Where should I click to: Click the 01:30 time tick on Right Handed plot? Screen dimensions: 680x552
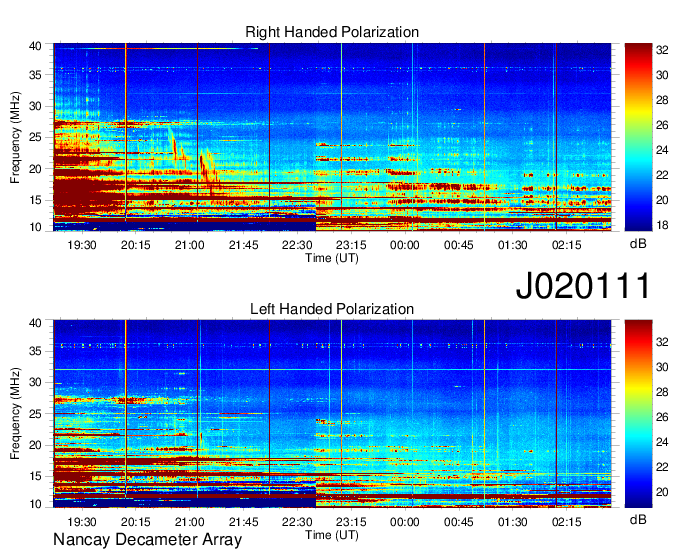pos(513,245)
